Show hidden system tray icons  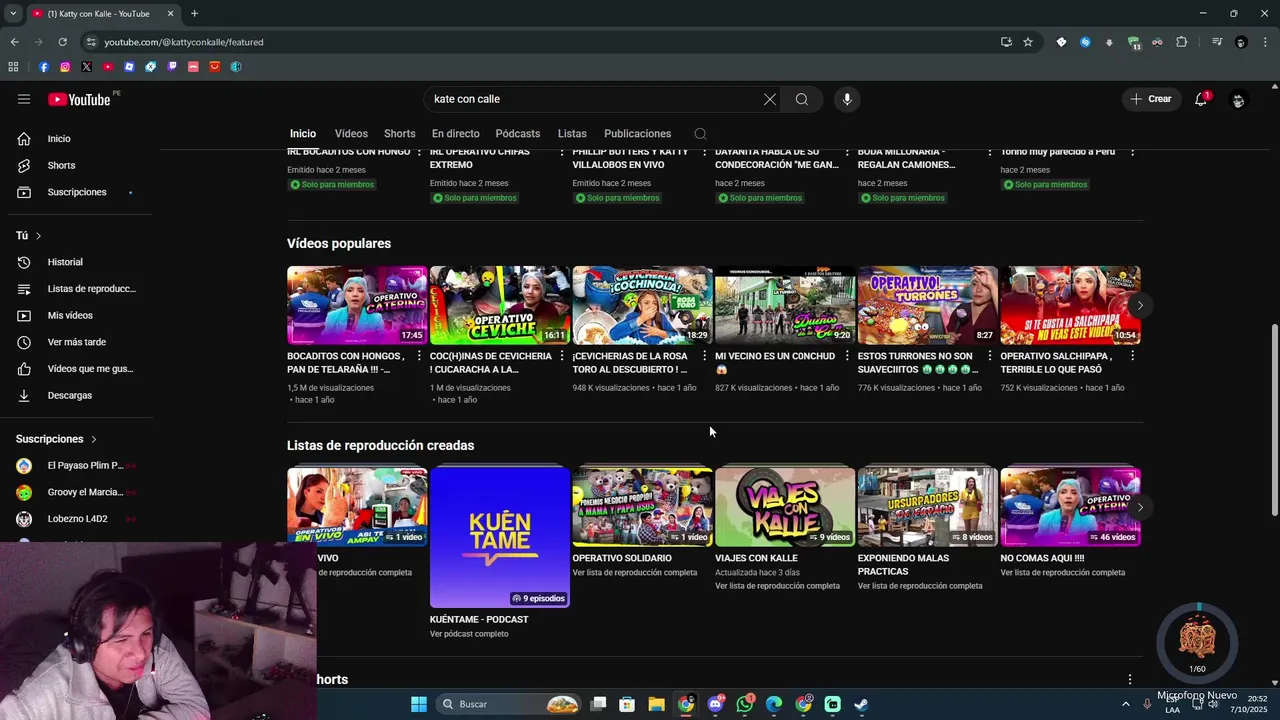tap(1126, 704)
